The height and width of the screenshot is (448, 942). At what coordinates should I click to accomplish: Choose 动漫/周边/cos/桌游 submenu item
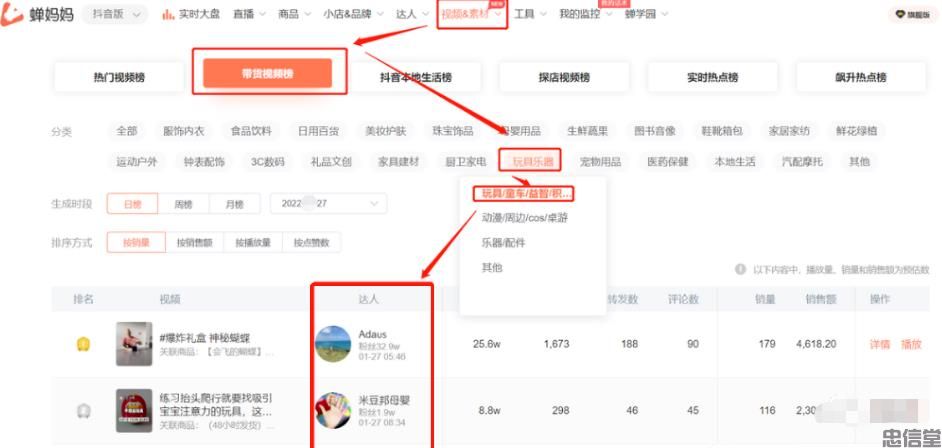click(x=524, y=218)
